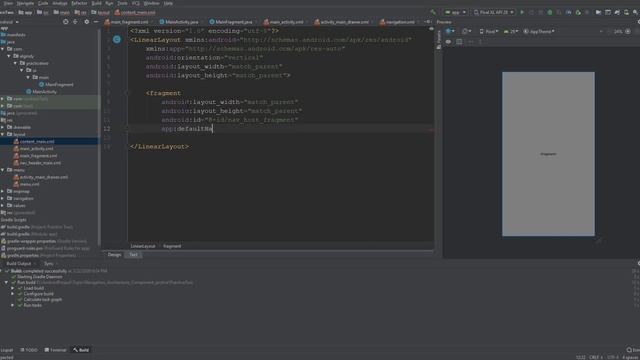Toggle view options eye icon in Preview
The image size is (640, 360).
click(x=448, y=42)
